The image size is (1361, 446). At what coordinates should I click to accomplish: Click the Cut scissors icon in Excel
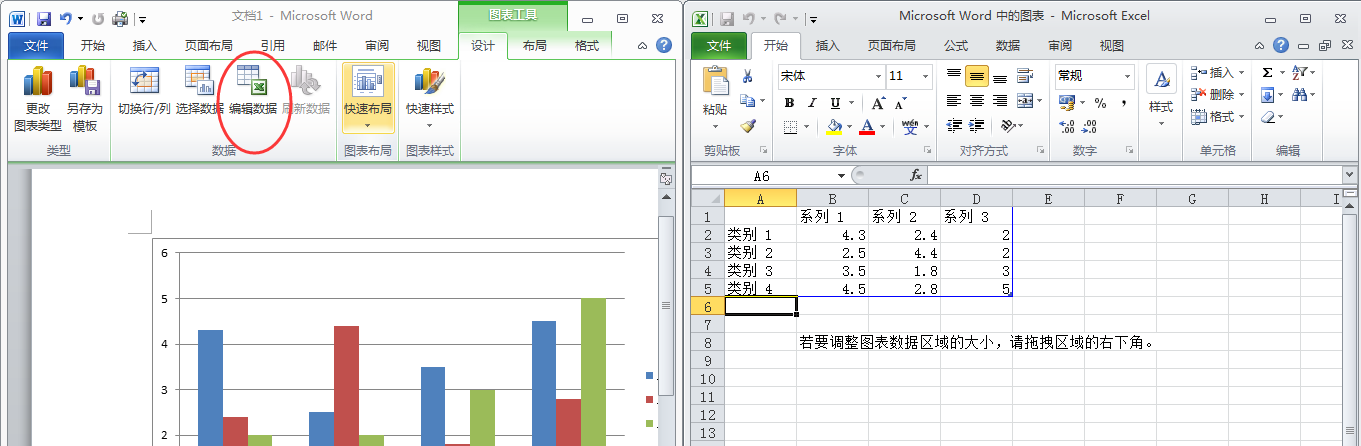[747, 76]
